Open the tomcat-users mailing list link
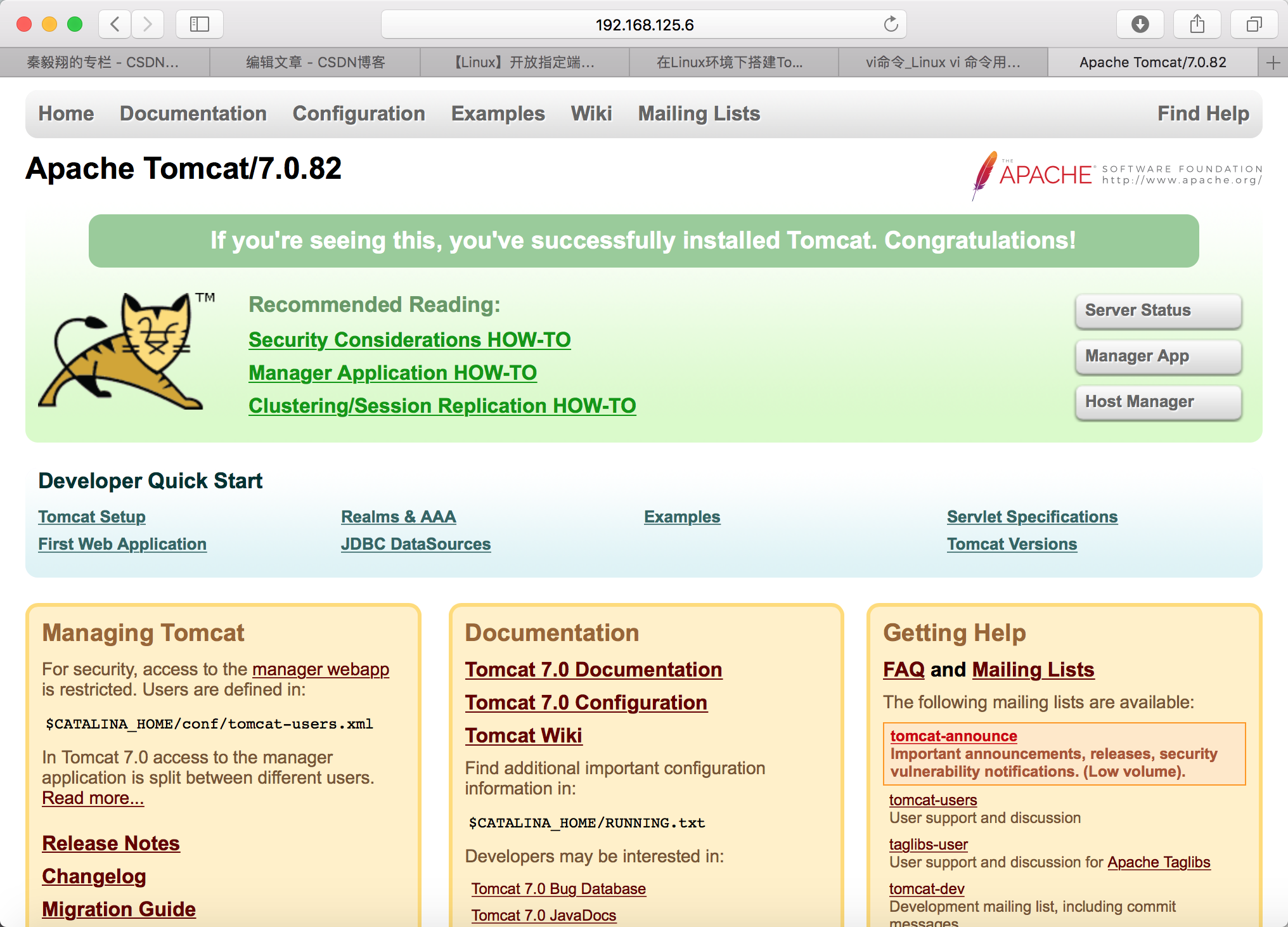The height and width of the screenshot is (927, 1288). (933, 800)
